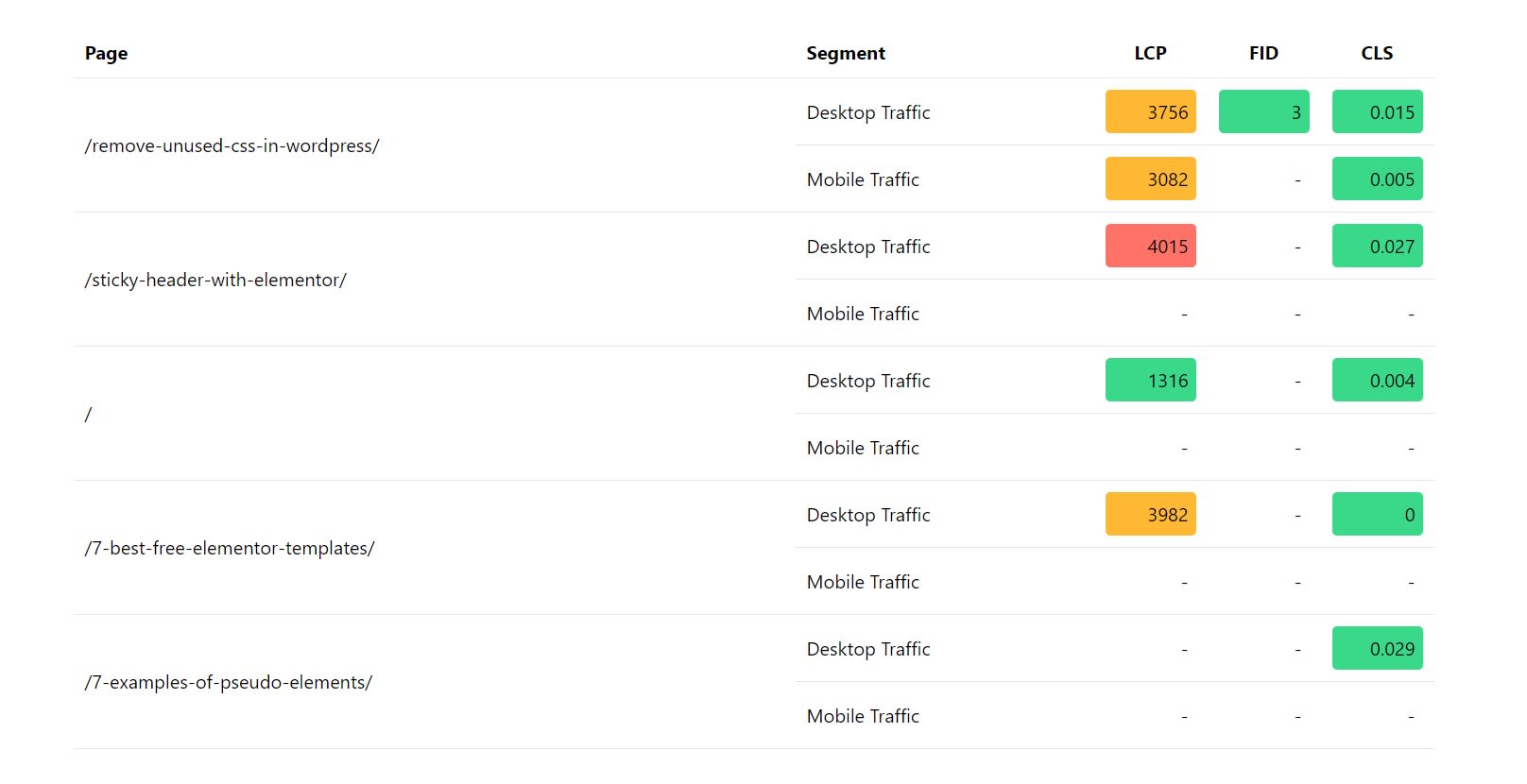Click the Page column header
The image size is (1527, 784).
(106, 54)
